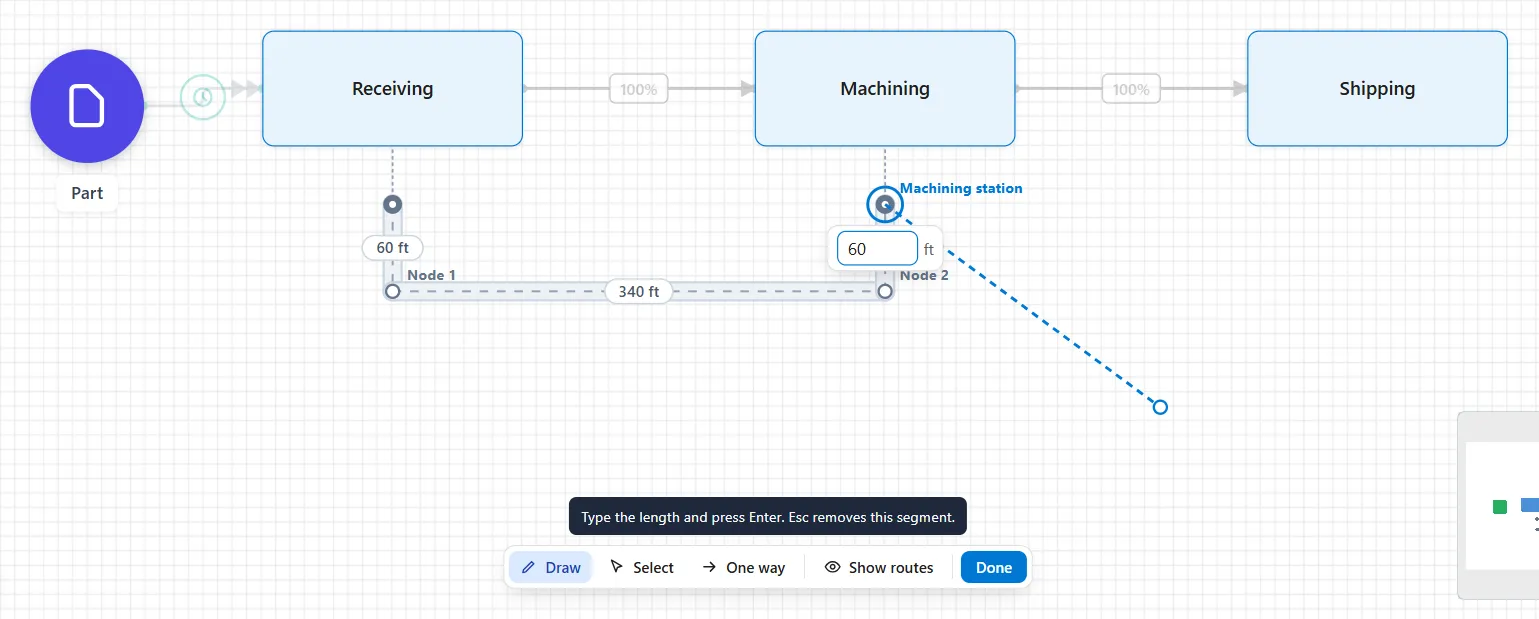Click the Node 1 path point
Screen dimensions: 1539x619
[x=392, y=291]
